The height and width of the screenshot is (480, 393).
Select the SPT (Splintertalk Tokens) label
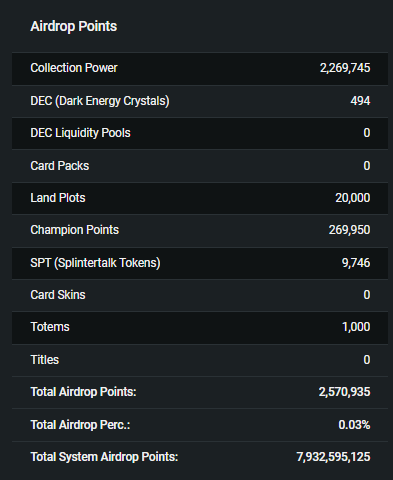95,263
